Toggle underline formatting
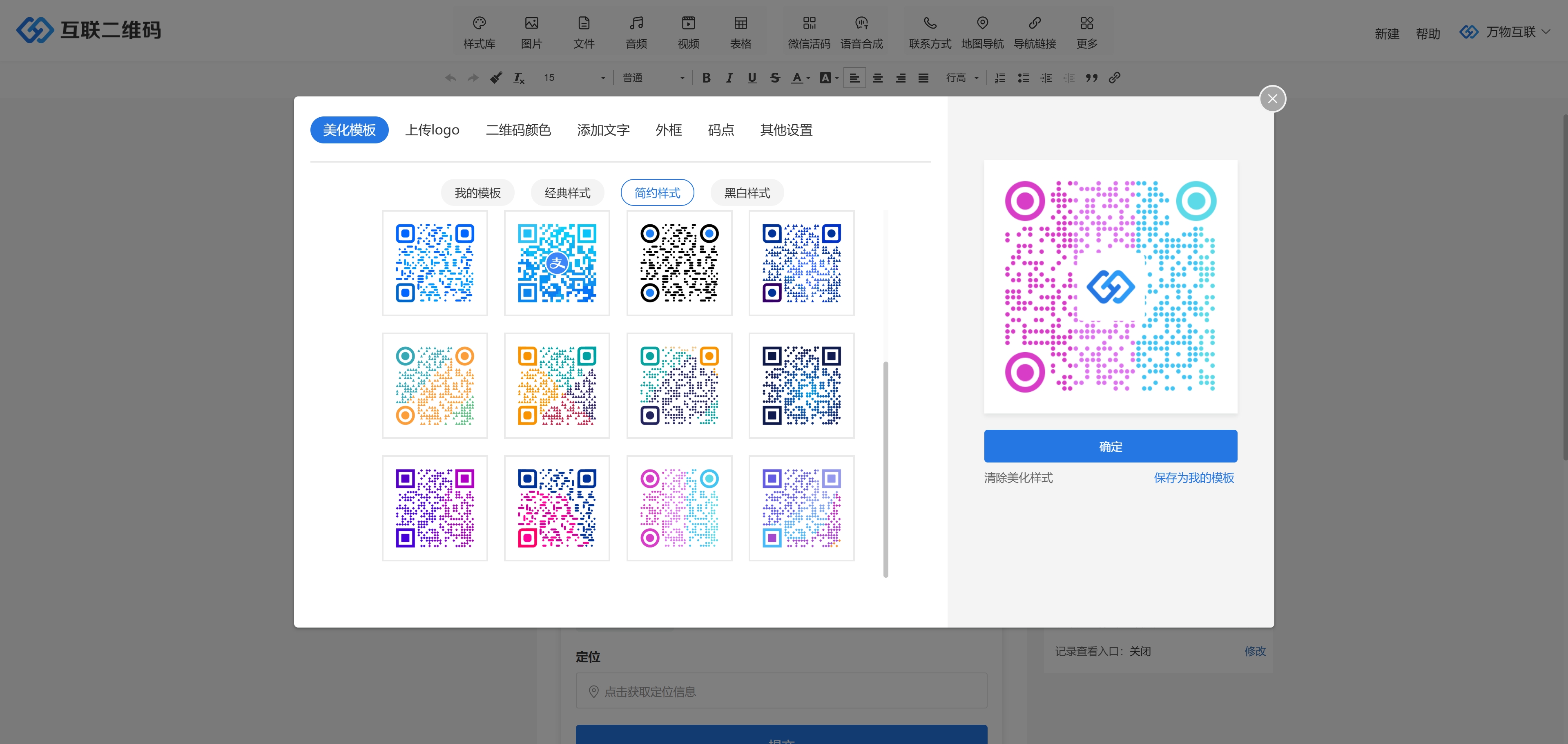Image resolution: width=1568 pixels, height=744 pixels. (752, 78)
